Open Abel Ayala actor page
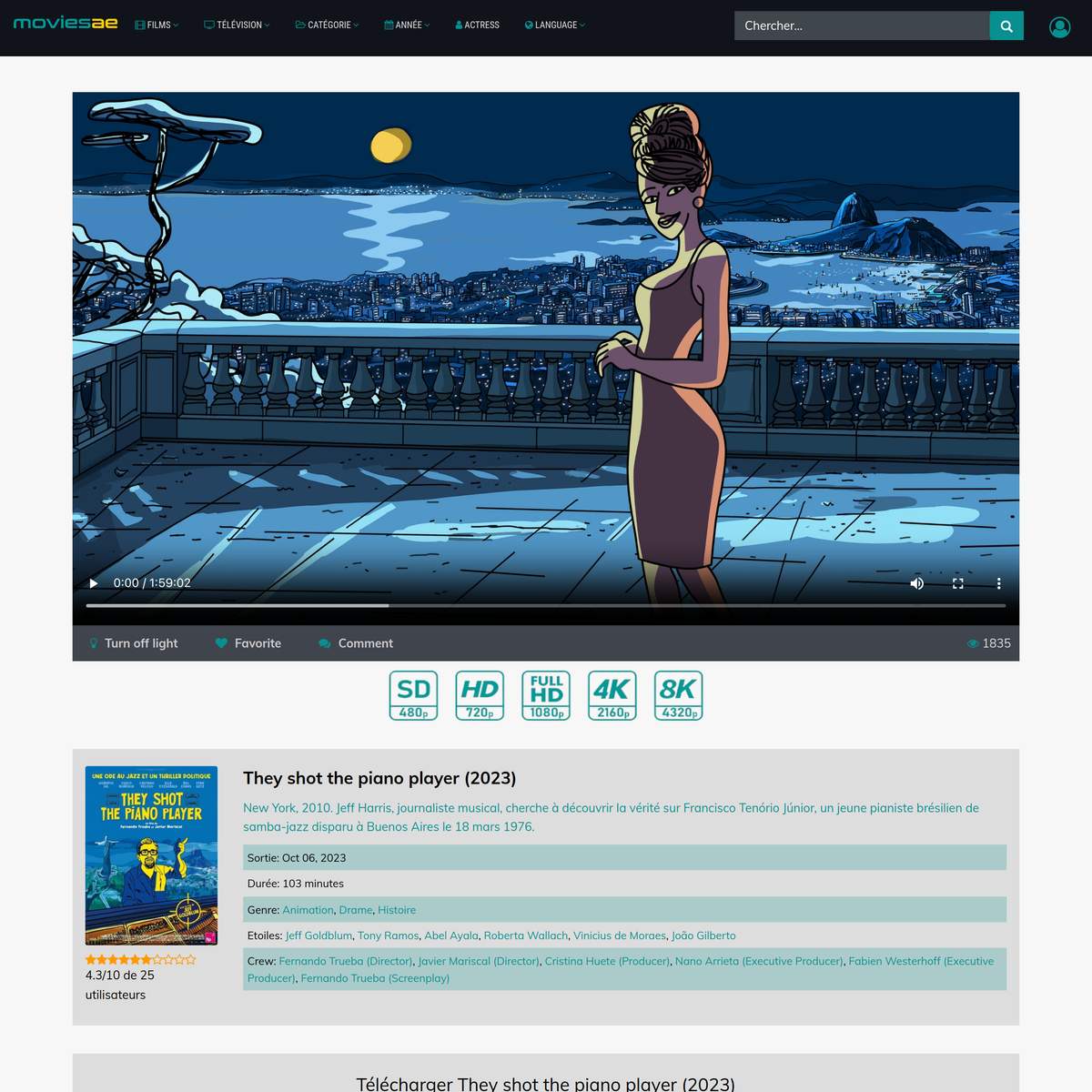1092x1092 pixels. pos(451,935)
